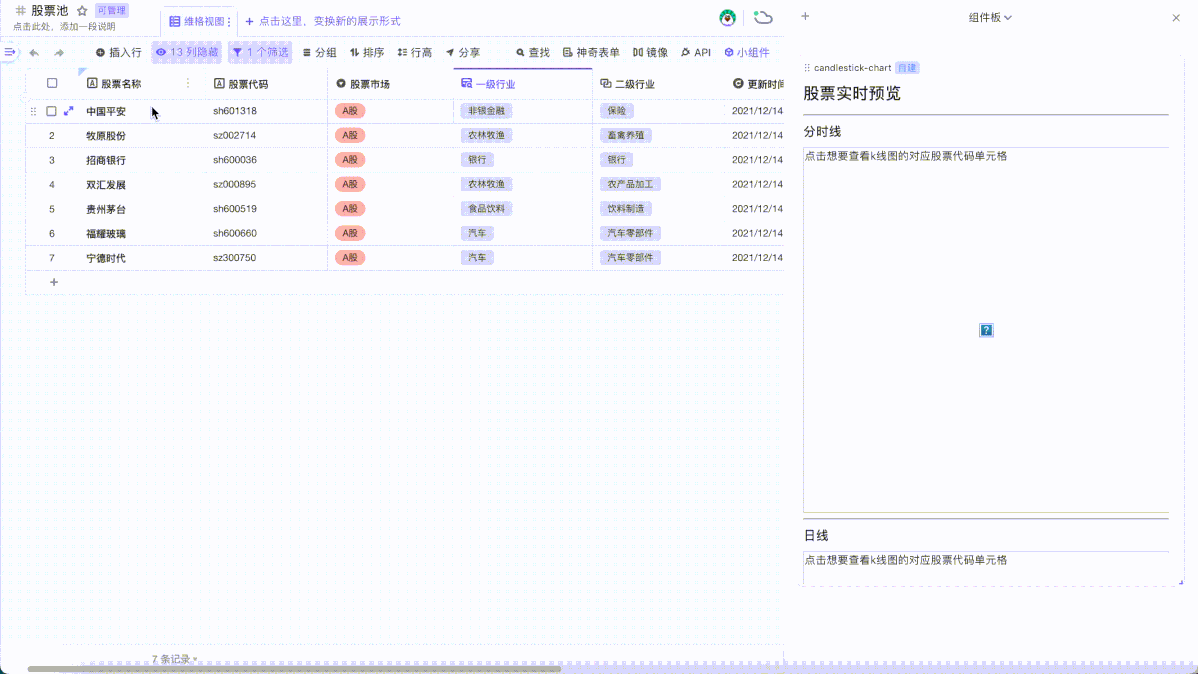Viewport: 1198px width, 674px height.
Task: Close the widget panel
Action: pyautogui.click(x=1176, y=18)
